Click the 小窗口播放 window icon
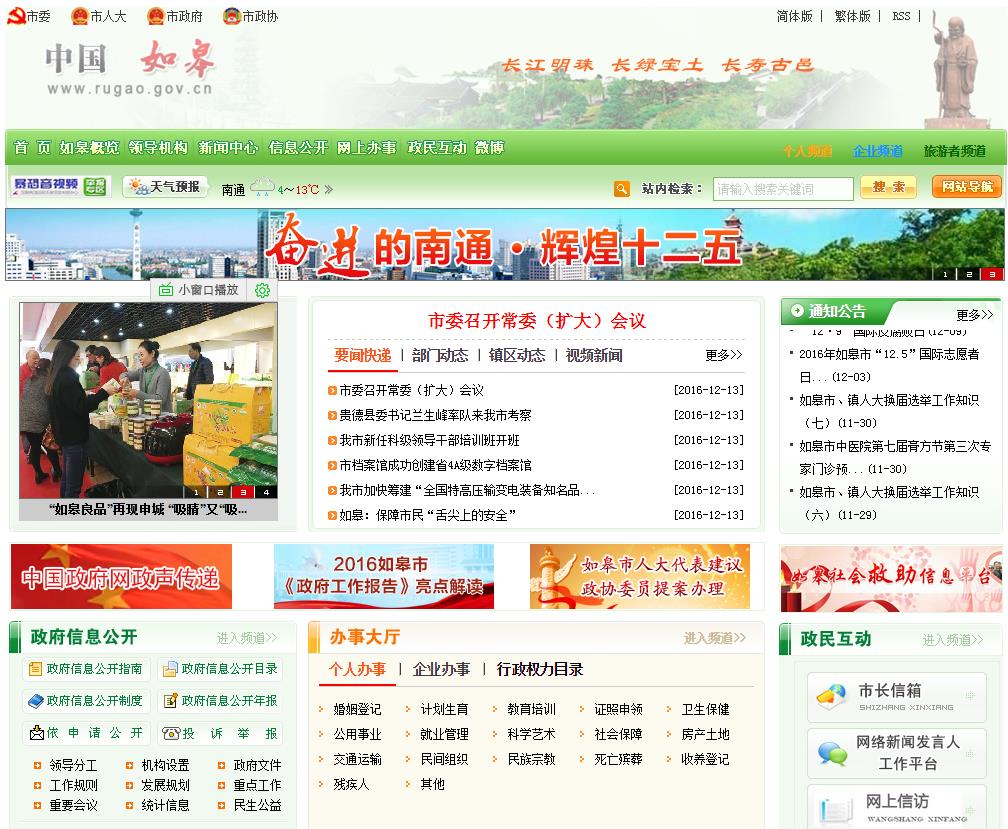Screen dimensions: 1008x829 pos(166,290)
